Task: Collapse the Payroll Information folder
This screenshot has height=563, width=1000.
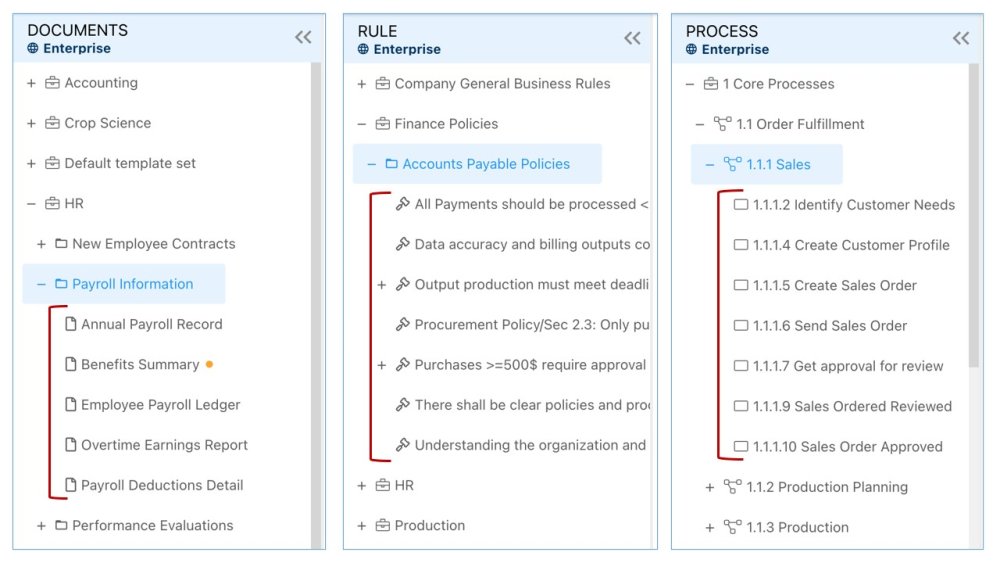Action: tap(41, 284)
